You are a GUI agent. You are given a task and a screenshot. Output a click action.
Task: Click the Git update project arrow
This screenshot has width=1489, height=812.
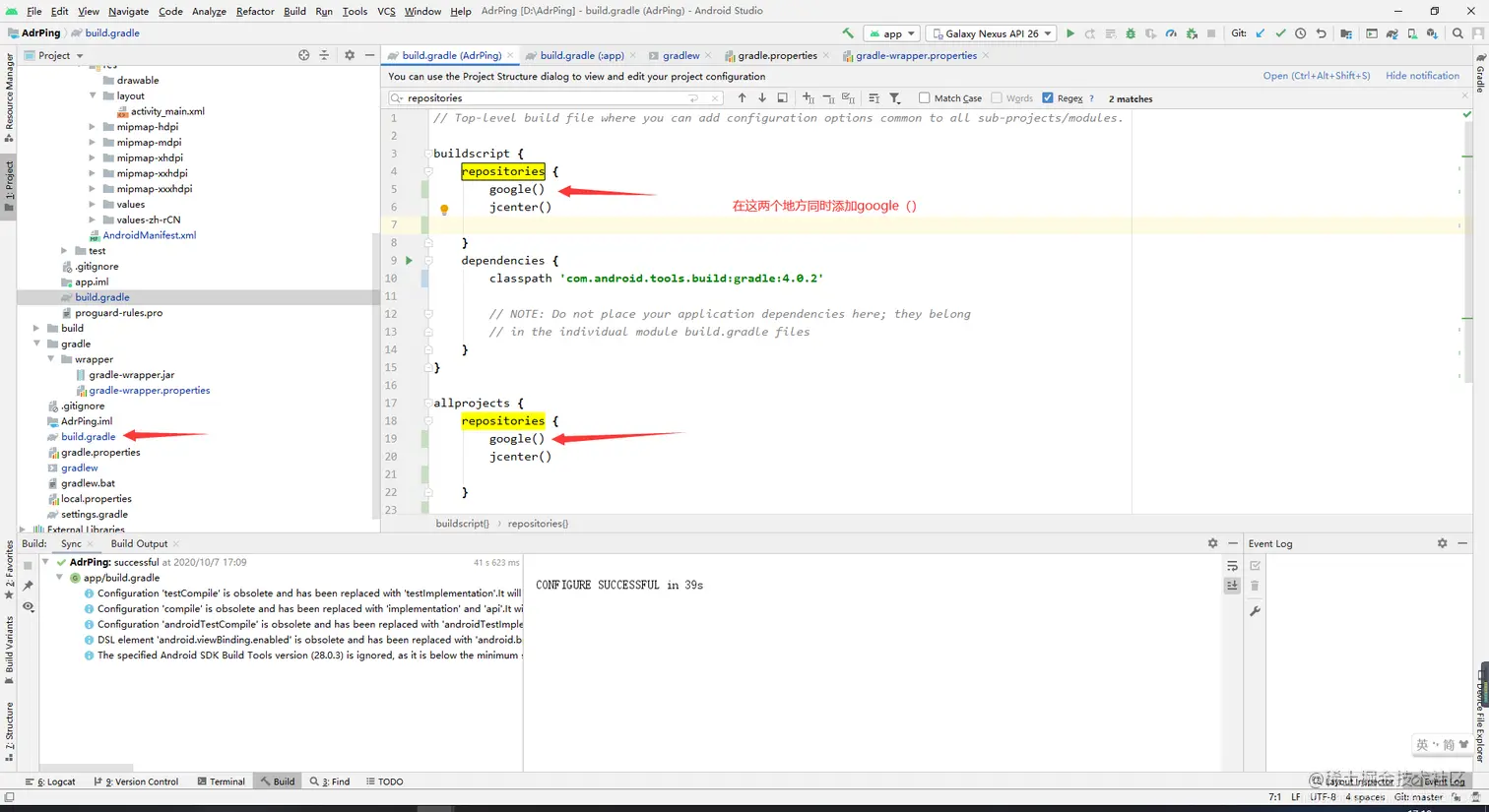point(1261,33)
